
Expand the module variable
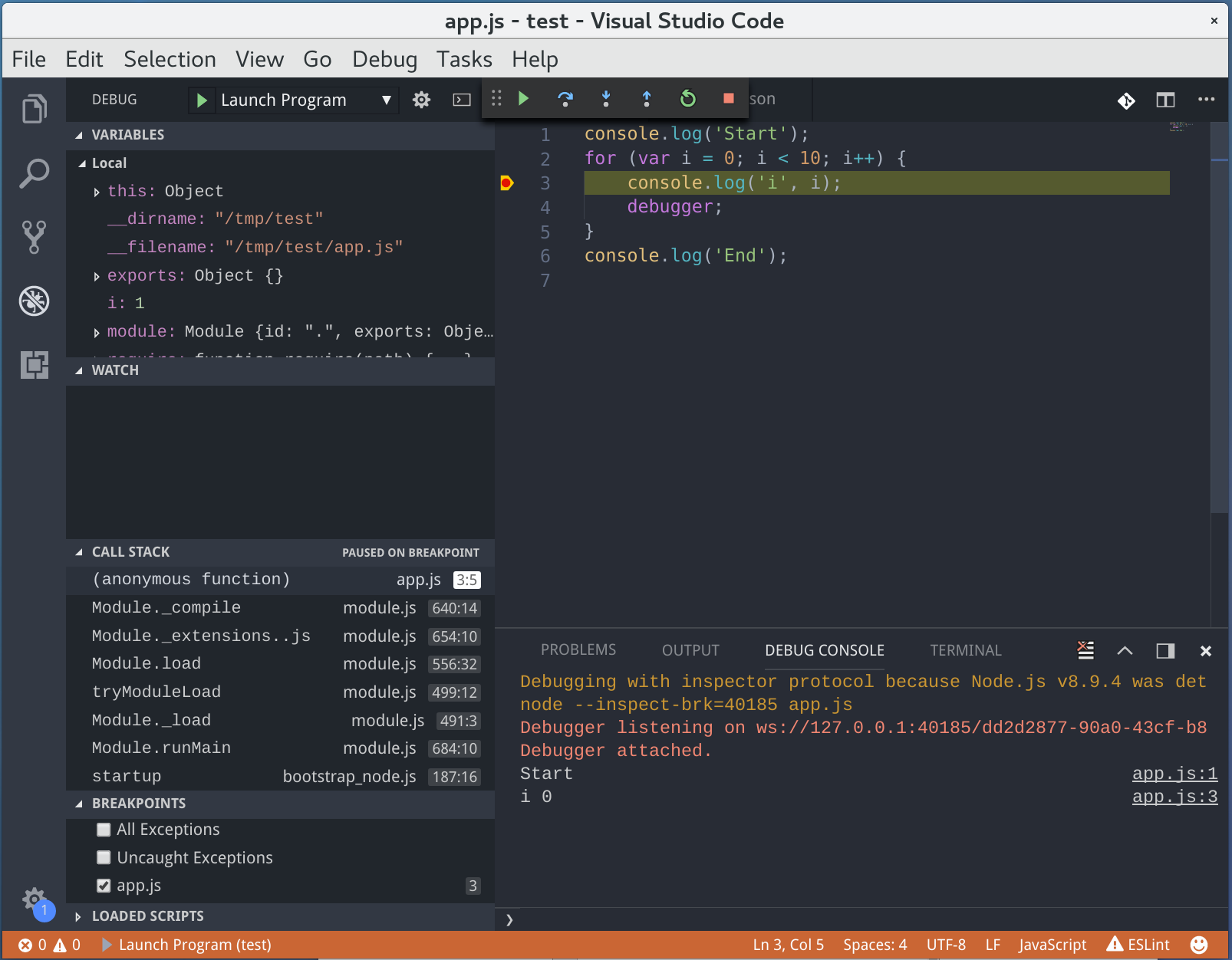point(97,332)
